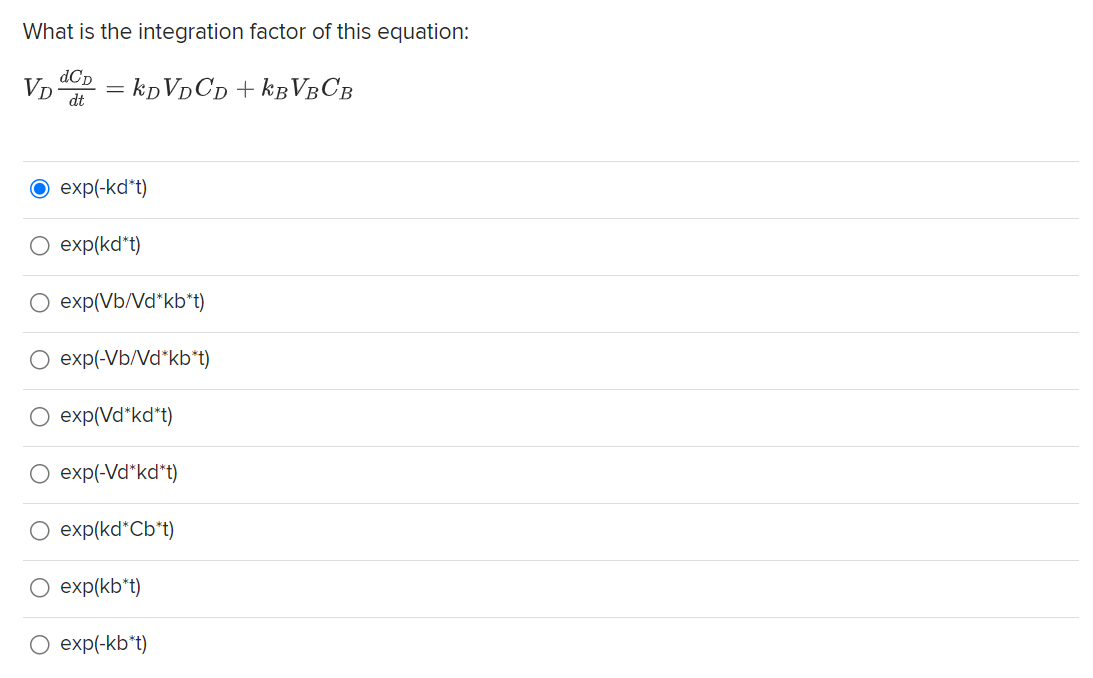The height and width of the screenshot is (678, 1093).
Task: Select the exp(-kb*t) answer choice
Action: 40,644
